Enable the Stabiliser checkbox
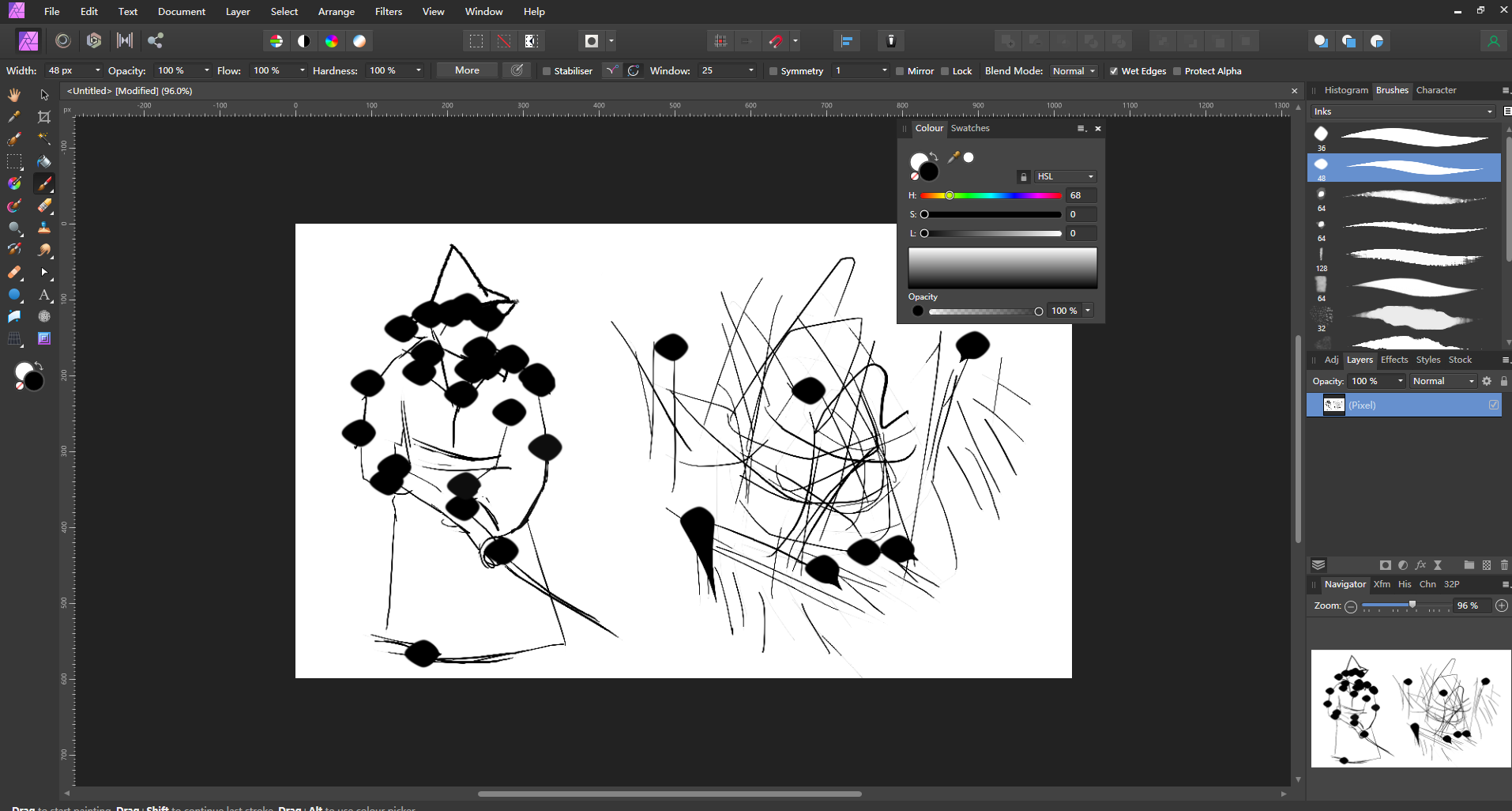Image resolution: width=1512 pixels, height=811 pixels. (x=546, y=71)
